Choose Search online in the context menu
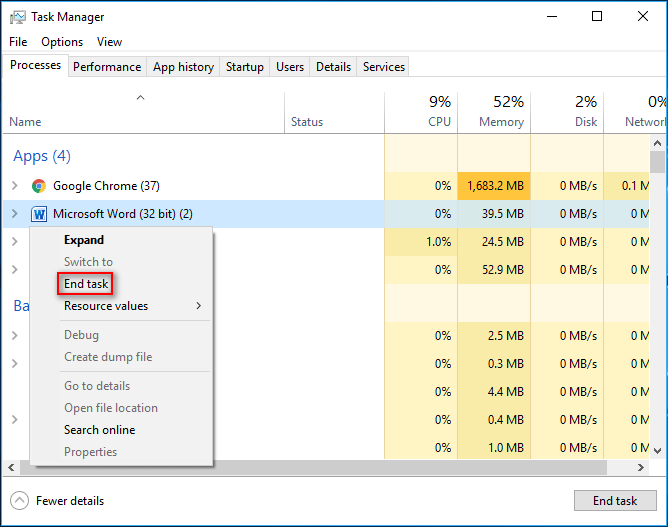668x527 pixels. pyautogui.click(x=99, y=430)
